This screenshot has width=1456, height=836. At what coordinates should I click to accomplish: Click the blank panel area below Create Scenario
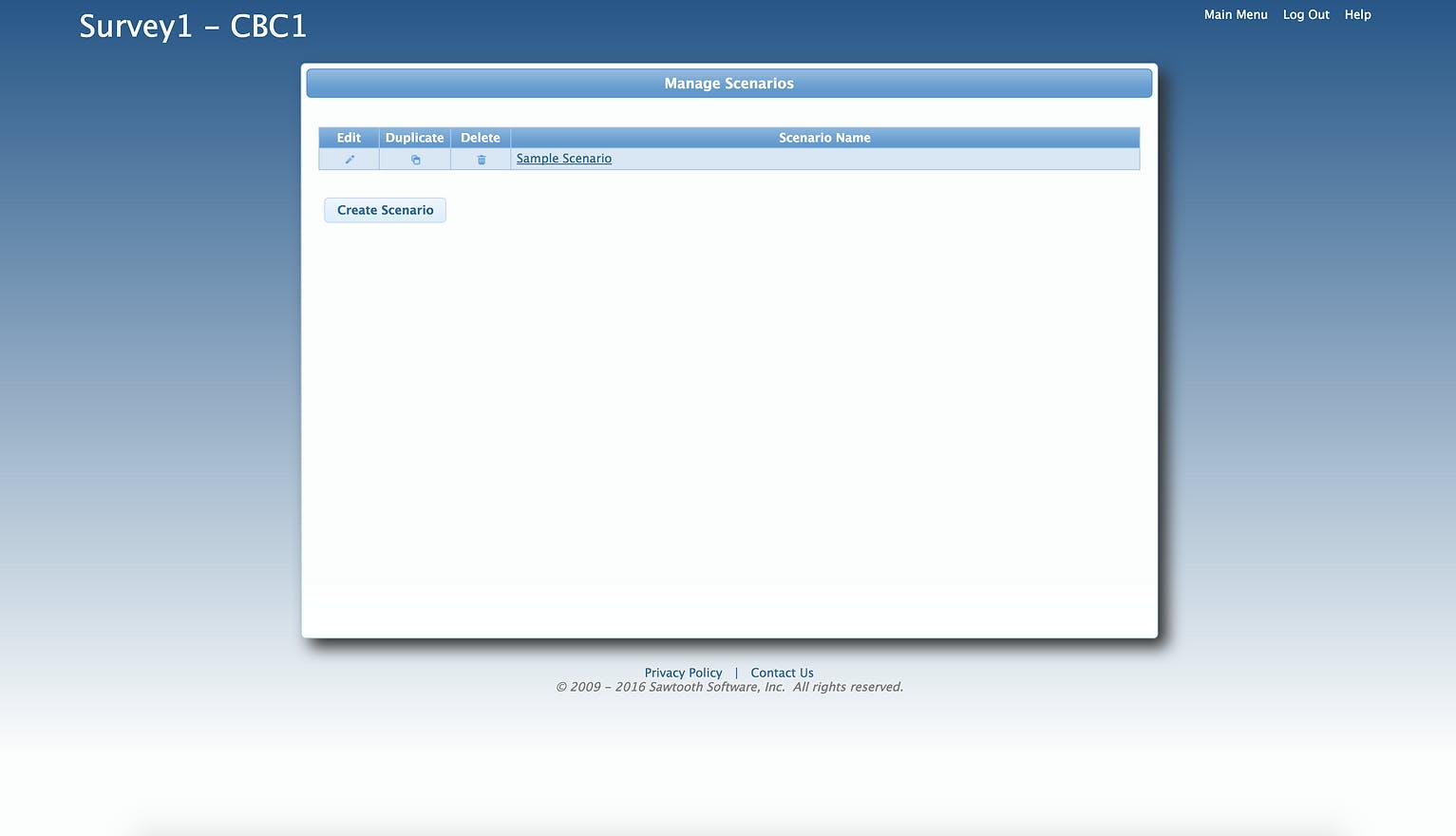point(729,427)
